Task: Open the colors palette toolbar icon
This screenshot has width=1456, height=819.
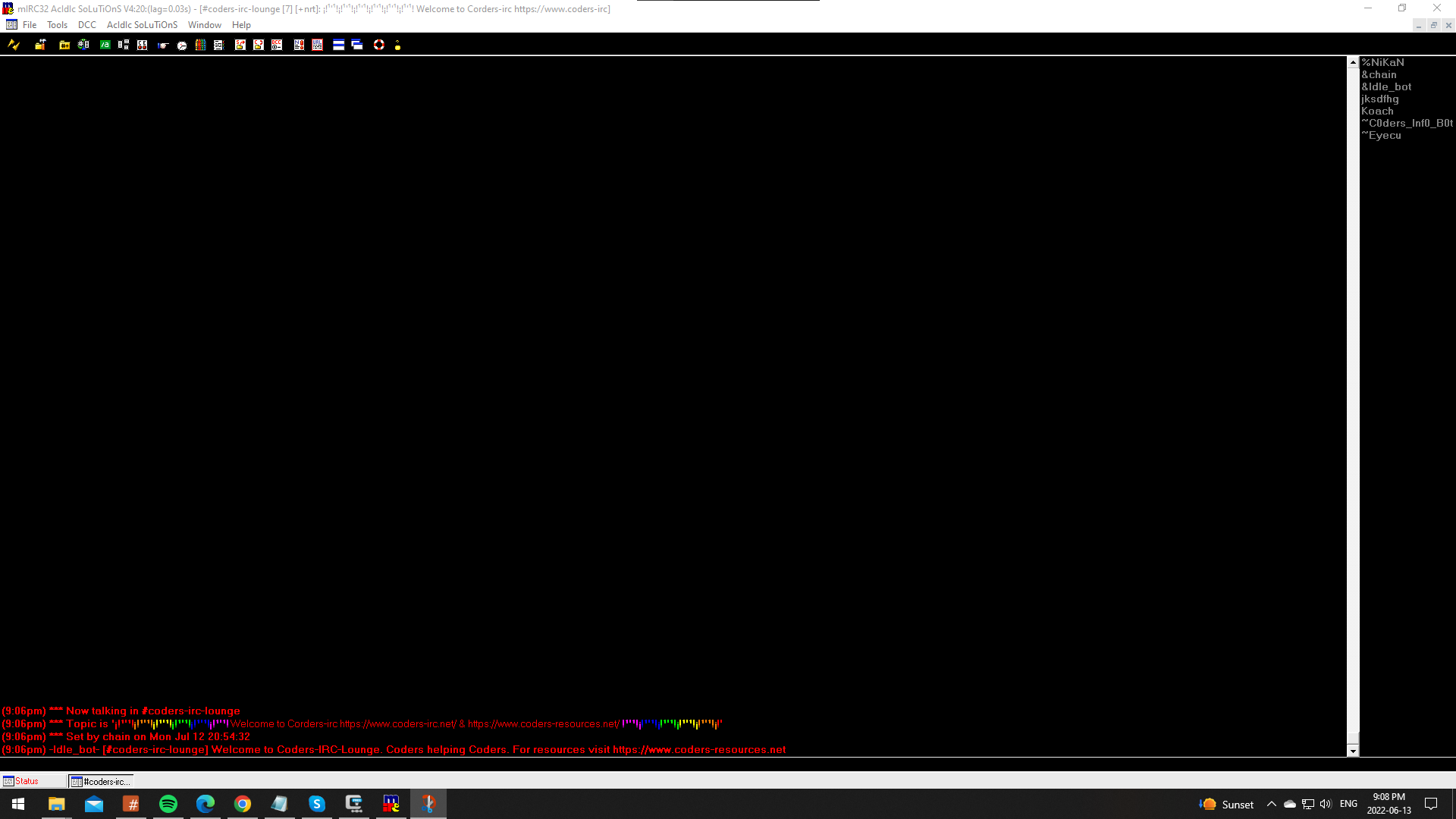Action: click(200, 45)
